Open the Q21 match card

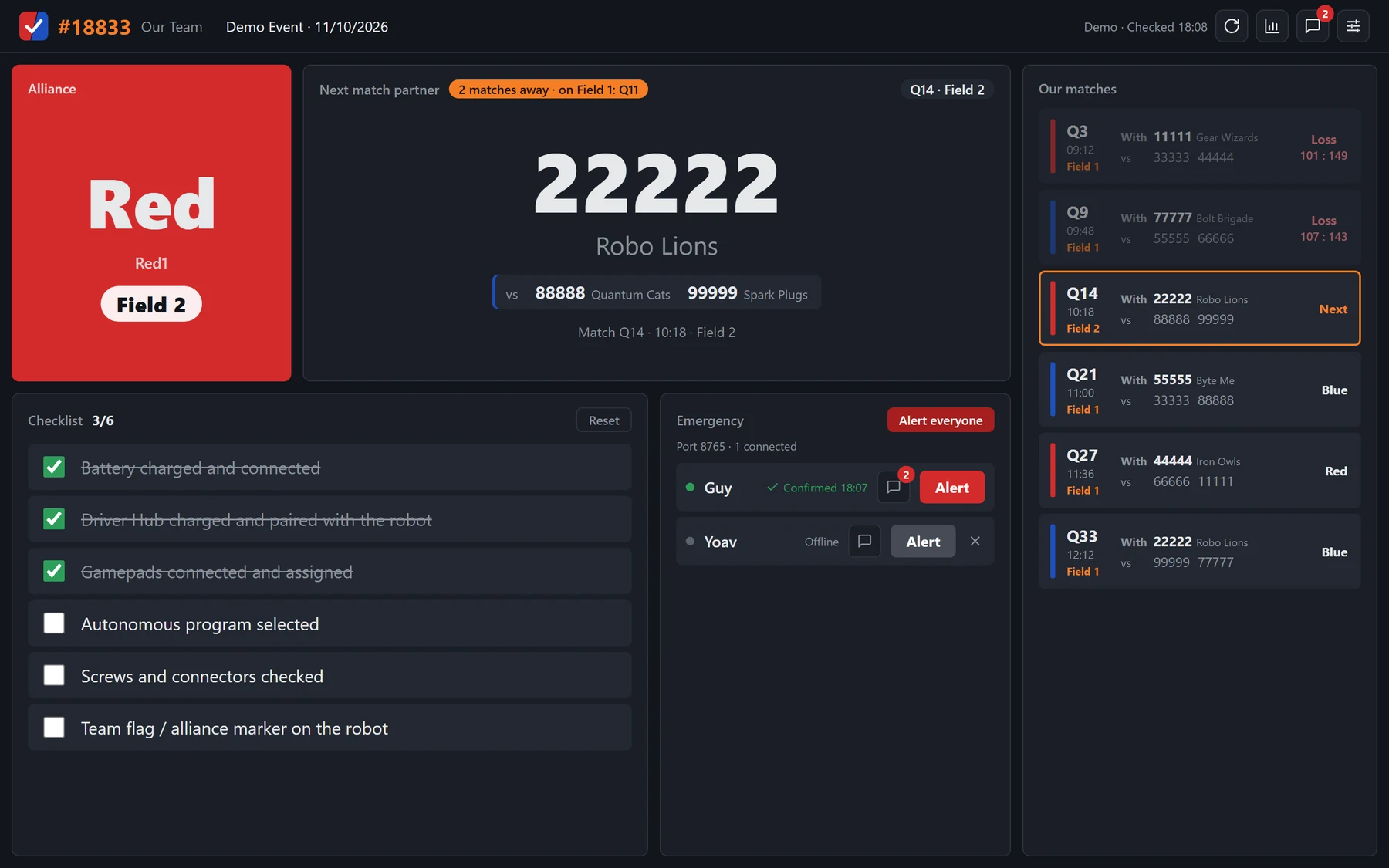[1199, 390]
